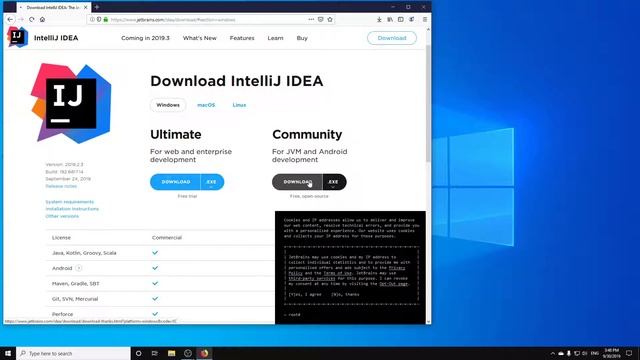The width and height of the screenshot is (640, 360).
Task: Open the Learn menu item
Action: click(275, 38)
